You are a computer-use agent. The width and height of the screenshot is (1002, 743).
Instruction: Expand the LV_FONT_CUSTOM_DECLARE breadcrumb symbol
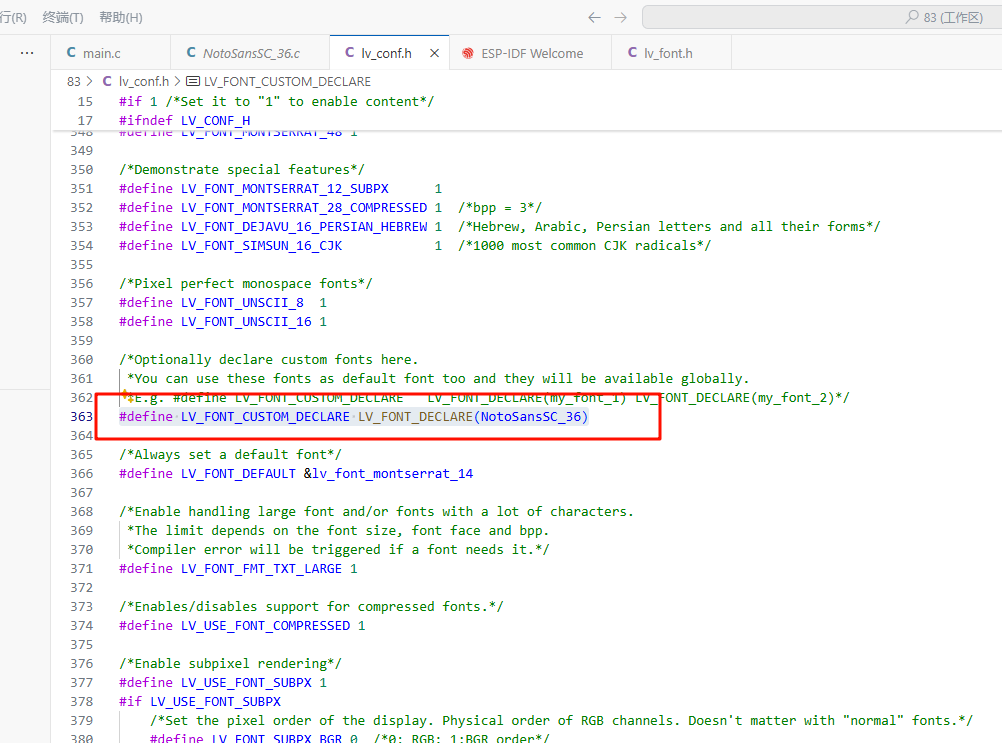click(286, 81)
